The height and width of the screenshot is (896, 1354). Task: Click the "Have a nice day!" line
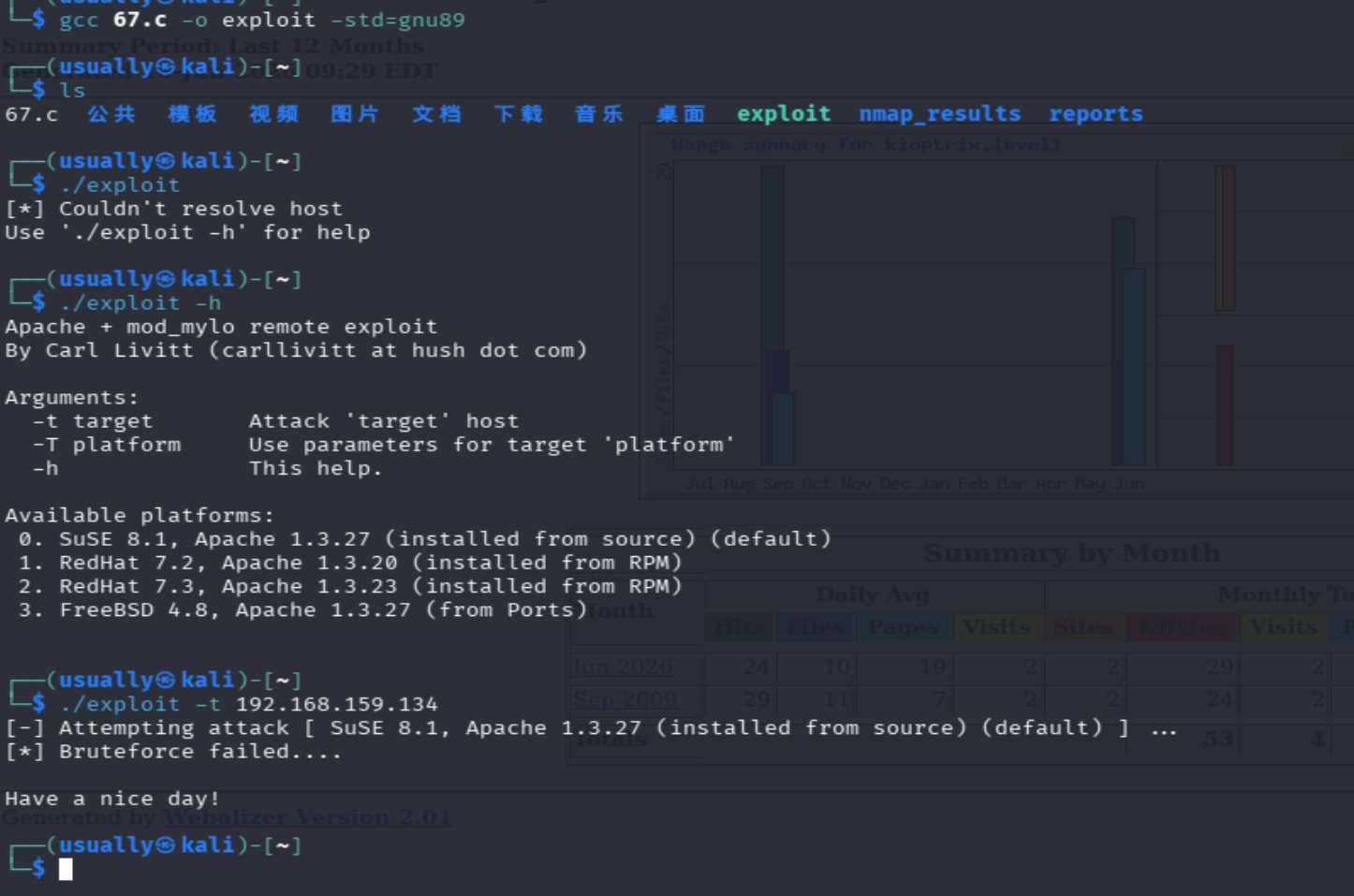(112, 799)
